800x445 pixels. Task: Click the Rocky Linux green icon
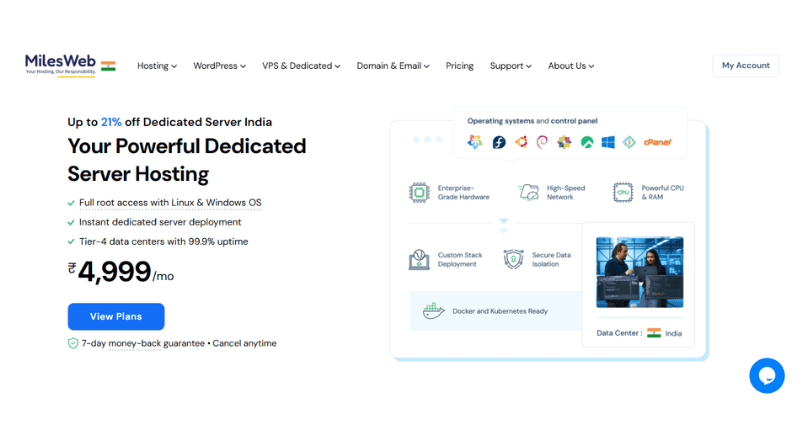tap(587, 142)
